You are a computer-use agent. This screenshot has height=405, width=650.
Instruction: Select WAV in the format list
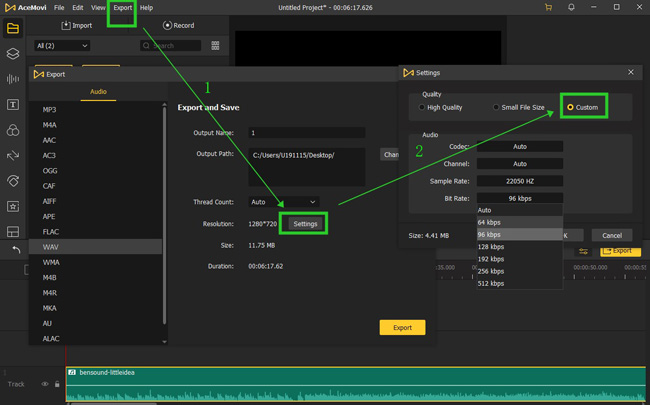click(x=95, y=247)
